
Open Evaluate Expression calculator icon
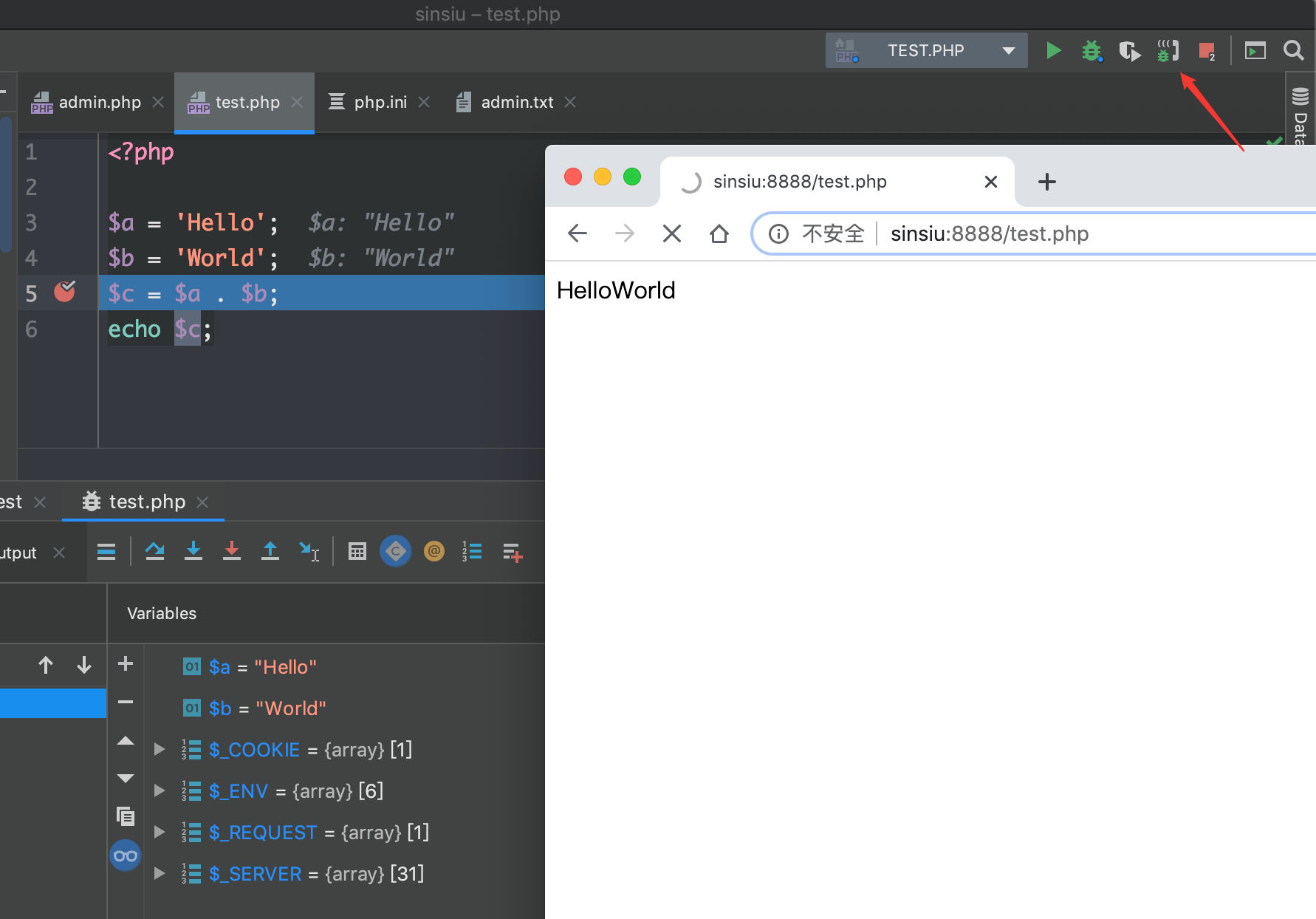pos(357,552)
